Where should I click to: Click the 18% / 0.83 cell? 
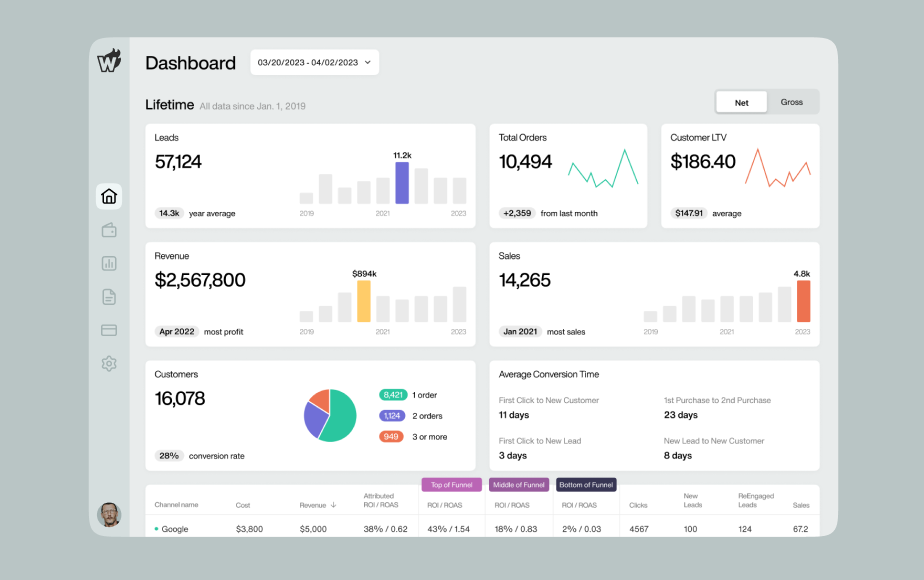pyautogui.click(x=516, y=529)
